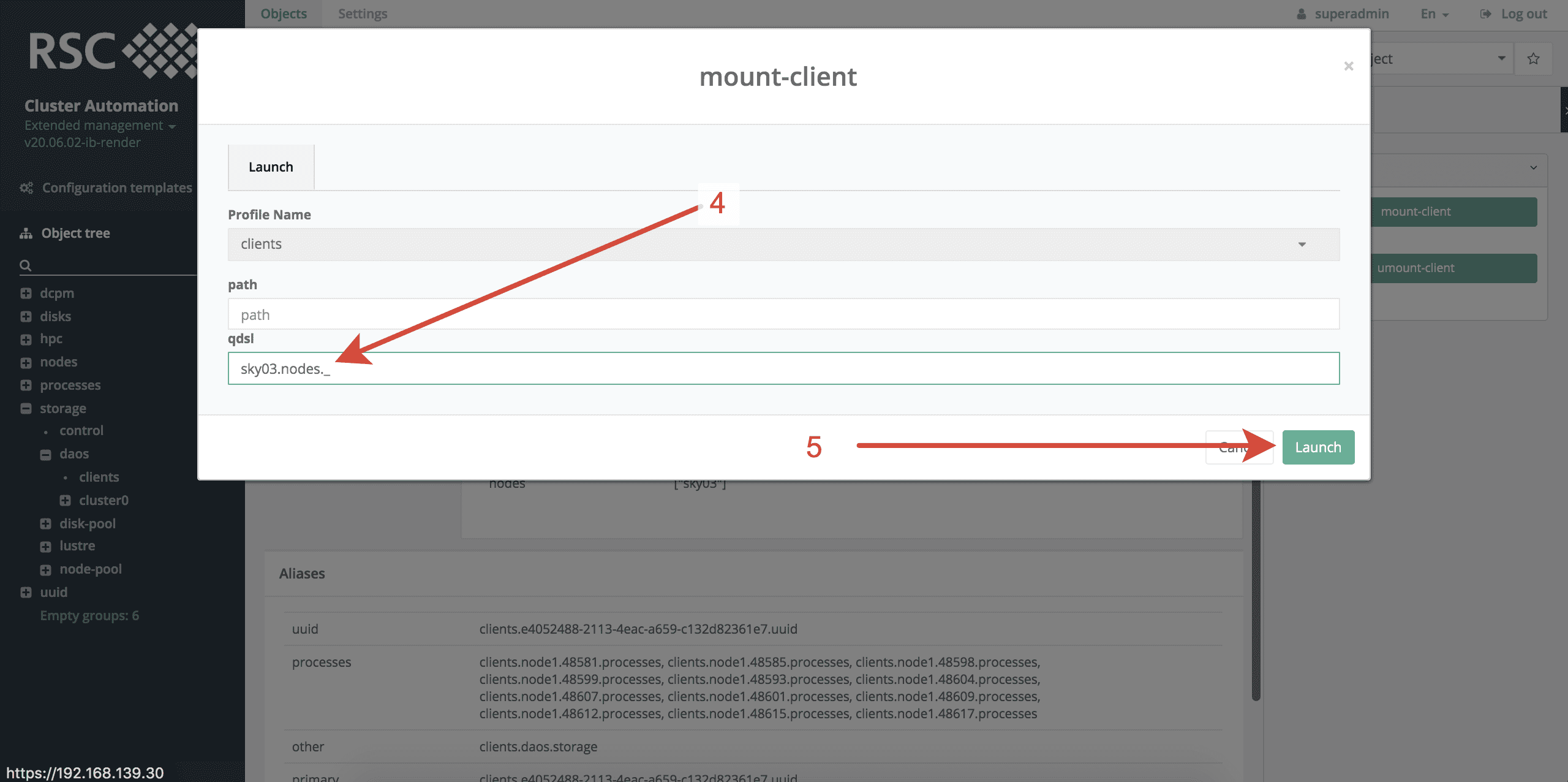1568x782 pixels.
Task: Click the search icon under Object tree
Action: [x=25, y=265]
